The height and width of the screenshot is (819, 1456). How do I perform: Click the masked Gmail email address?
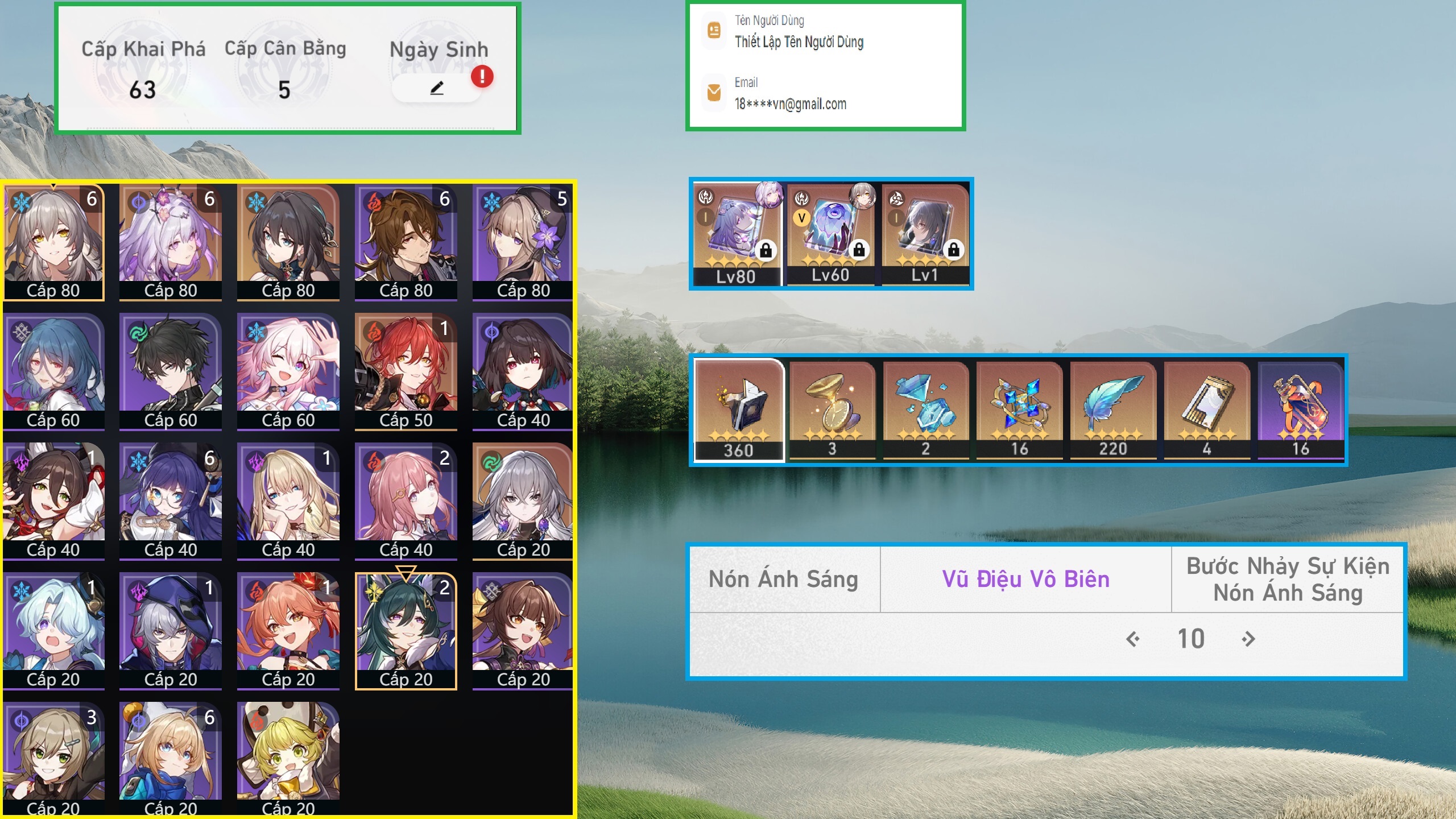791,104
